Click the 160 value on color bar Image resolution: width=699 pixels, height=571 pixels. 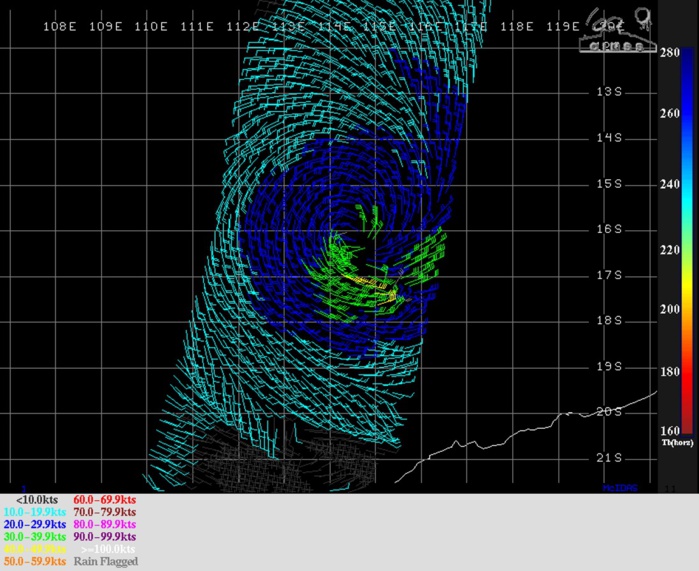[669, 430]
